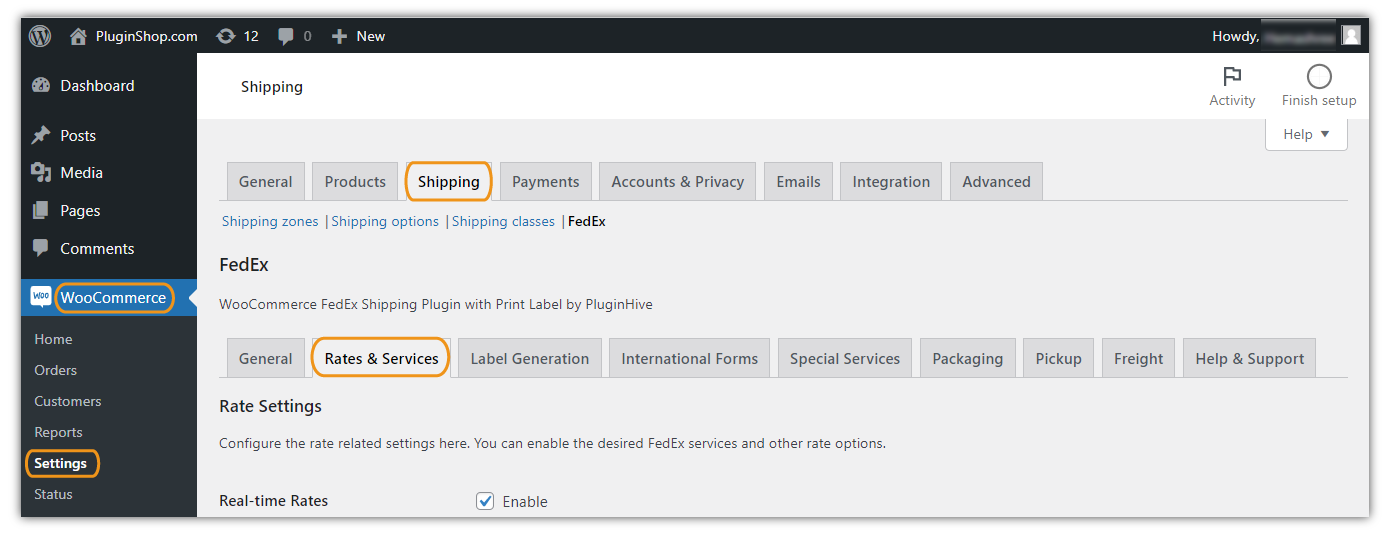Screen dimensions: 1390x534
Task: Click the Media icon in sidebar
Action: pos(41,173)
